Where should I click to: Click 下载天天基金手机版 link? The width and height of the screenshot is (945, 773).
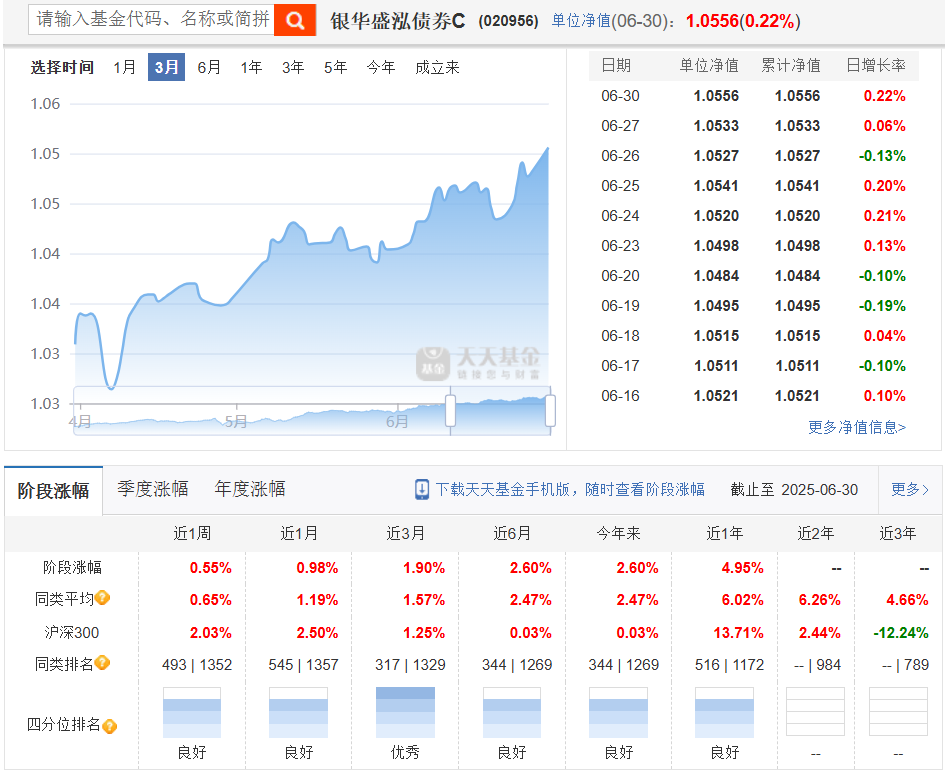pos(570,489)
